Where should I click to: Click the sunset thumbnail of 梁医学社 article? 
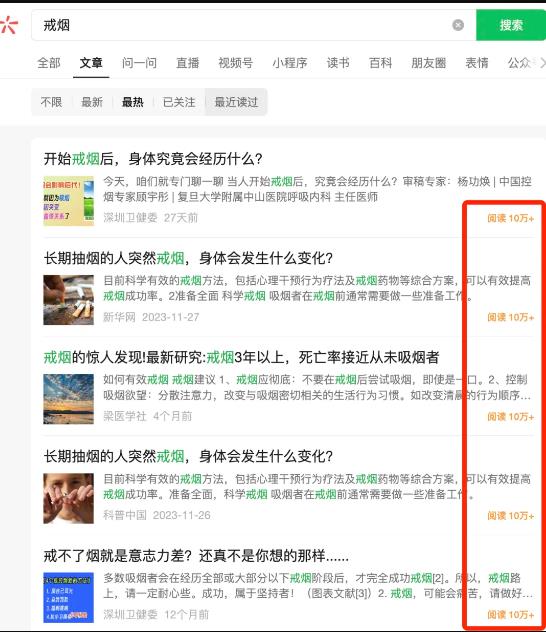click(x=69, y=399)
